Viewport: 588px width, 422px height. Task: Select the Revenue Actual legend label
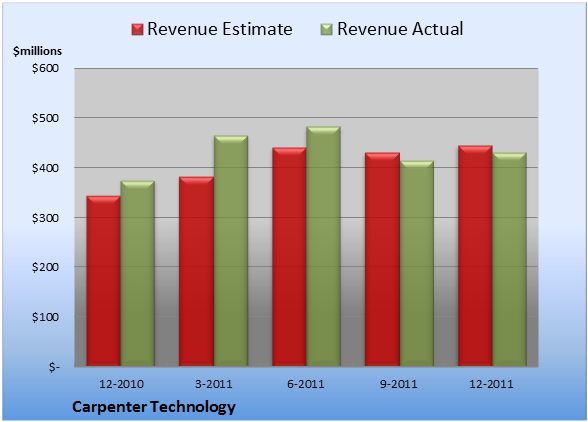(x=400, y=29)
